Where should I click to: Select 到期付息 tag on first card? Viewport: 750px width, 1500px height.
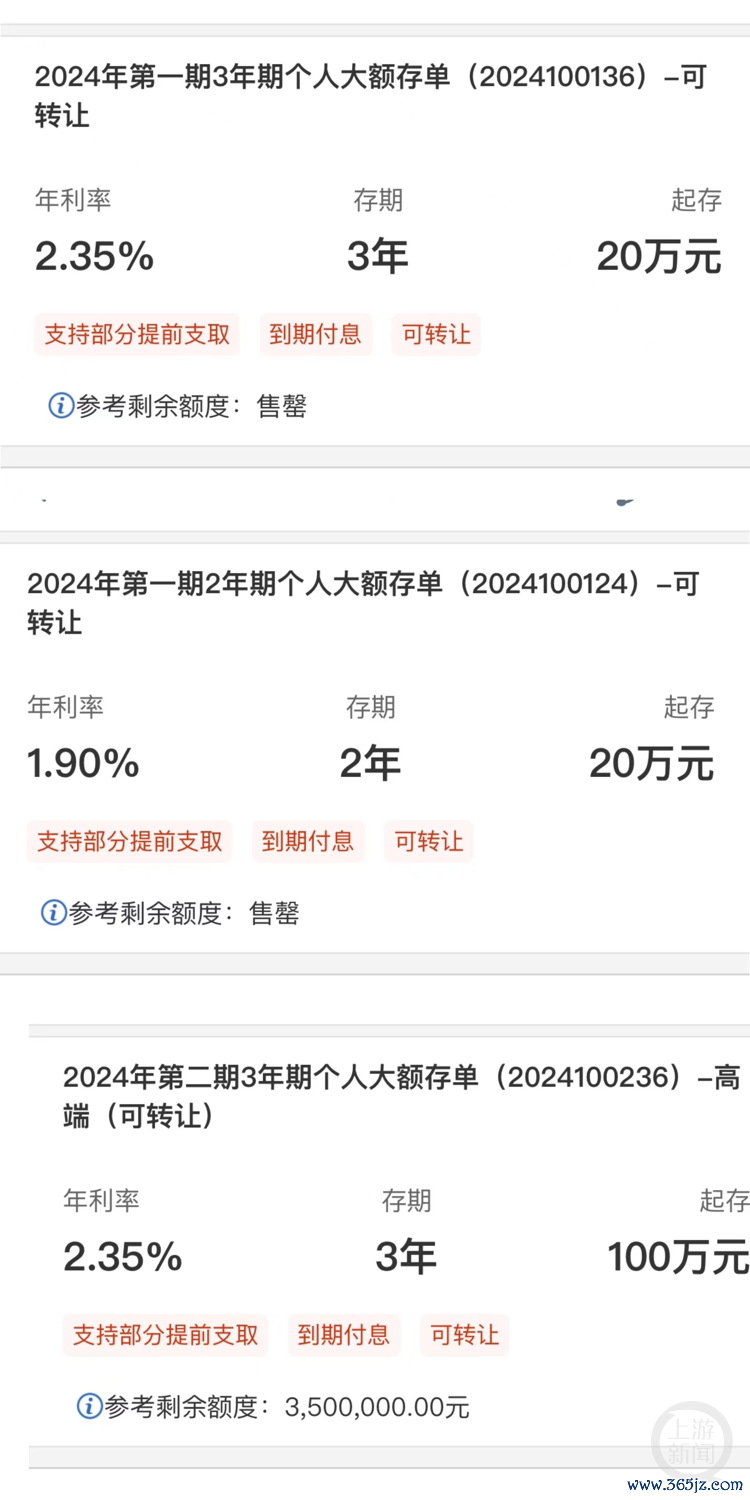coord(316,334)
